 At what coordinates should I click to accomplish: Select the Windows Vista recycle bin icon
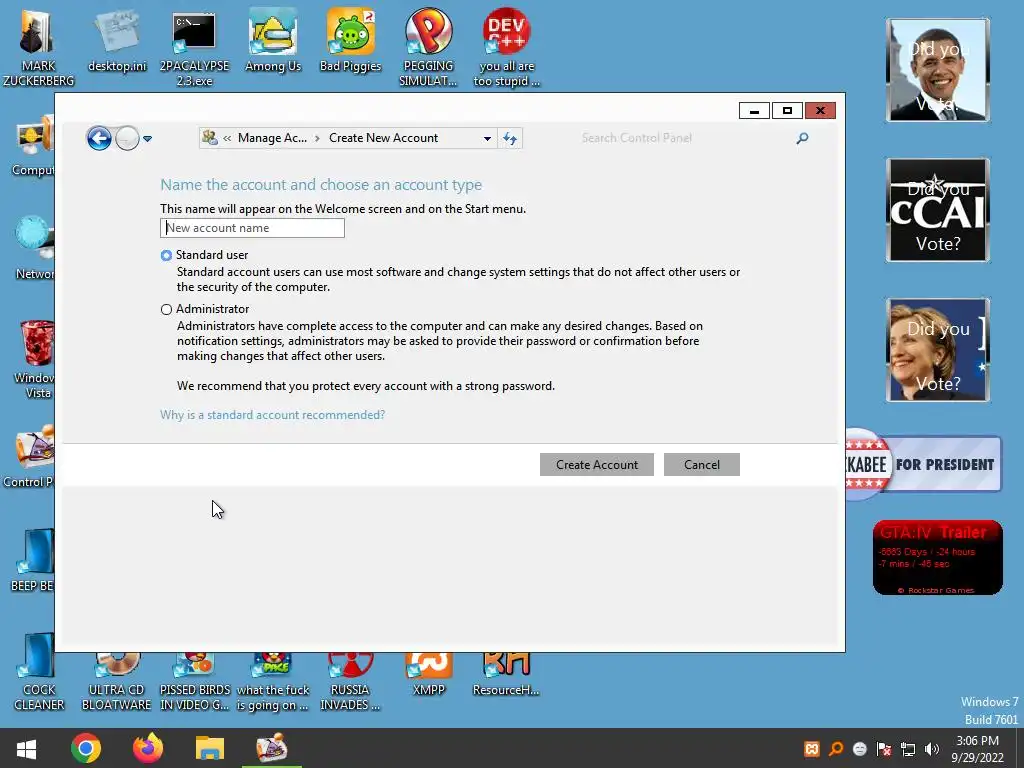point(34,359)
